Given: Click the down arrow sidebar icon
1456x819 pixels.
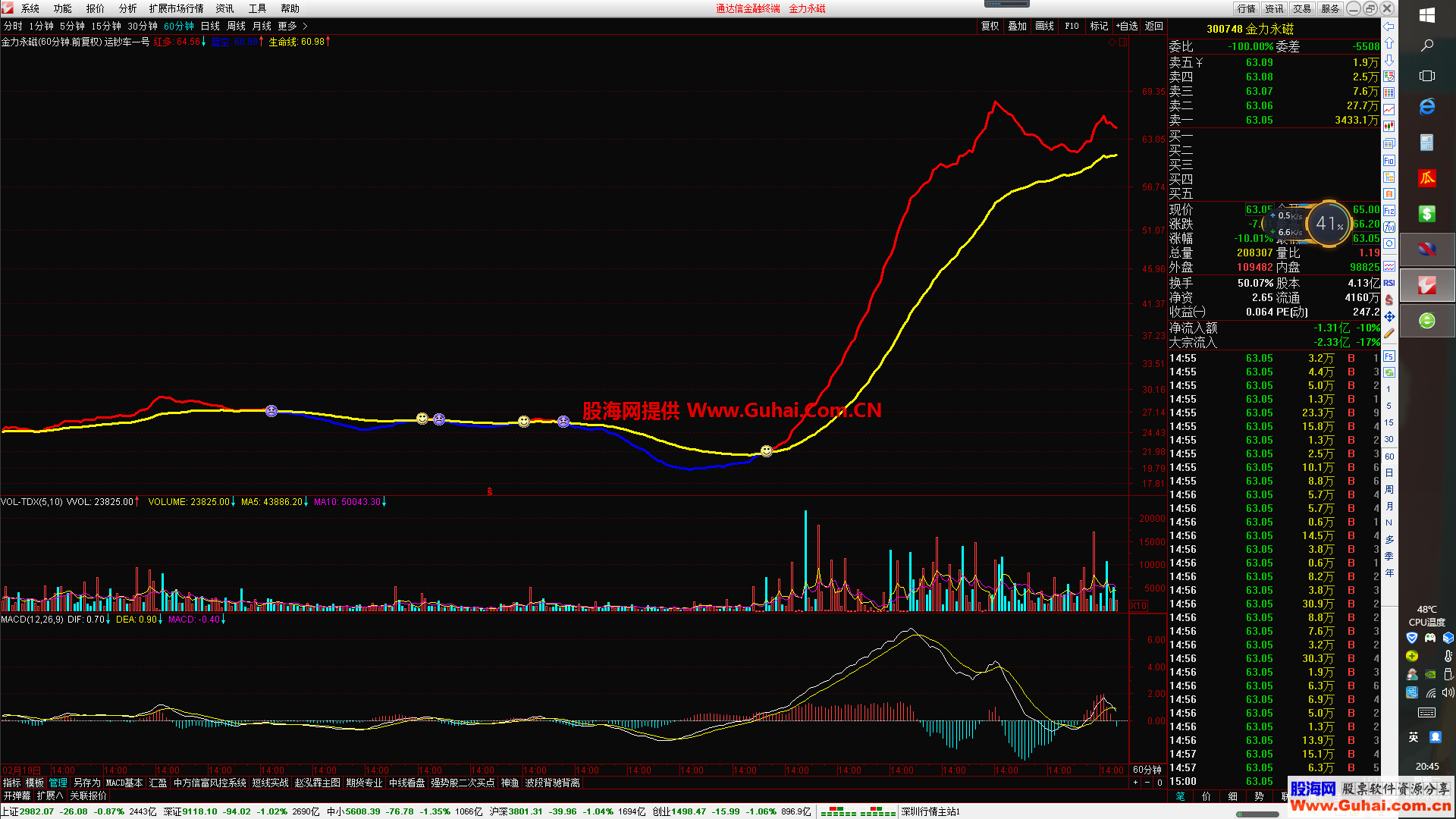Looking at the screenshot, I should tap(1389, 60).
